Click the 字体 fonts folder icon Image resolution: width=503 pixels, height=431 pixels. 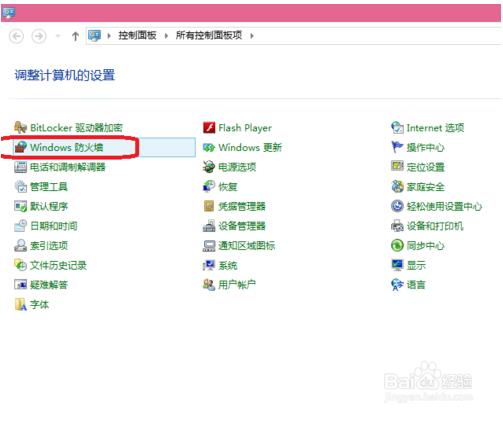point(20,304)
